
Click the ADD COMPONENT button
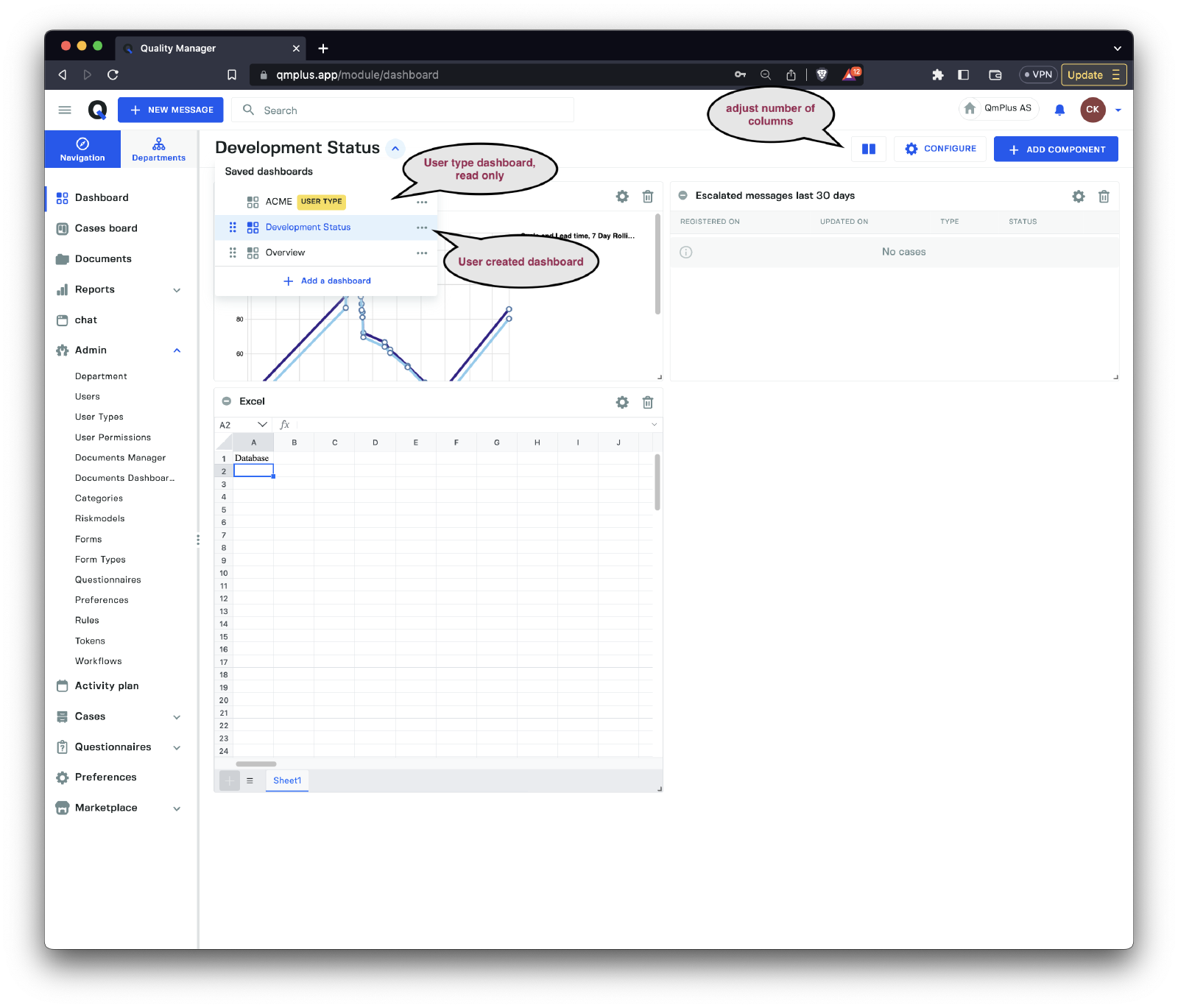tap(1056, 149)
